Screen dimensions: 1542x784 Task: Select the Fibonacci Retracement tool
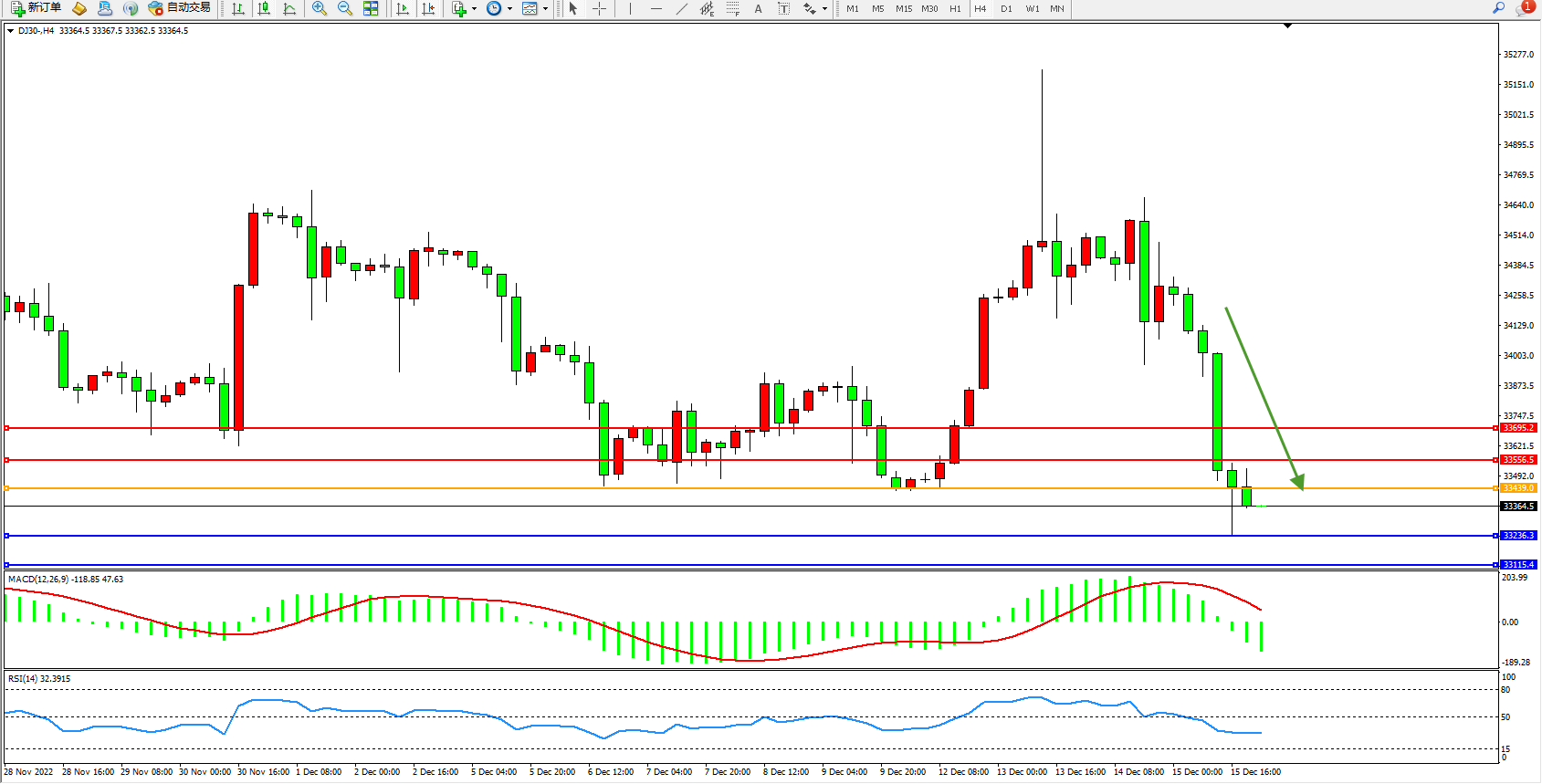coord(732,8)
